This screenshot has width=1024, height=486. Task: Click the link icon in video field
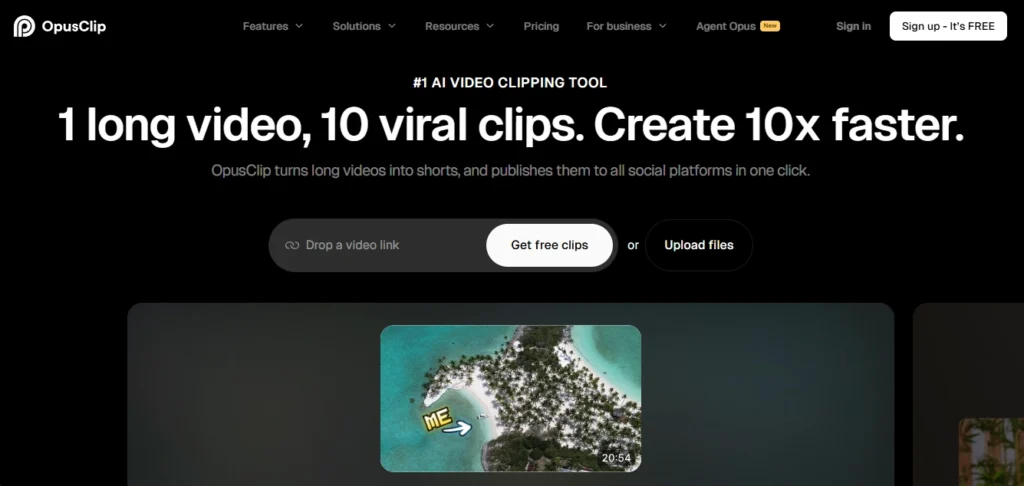pyautogui.click(x=292, y=245)
